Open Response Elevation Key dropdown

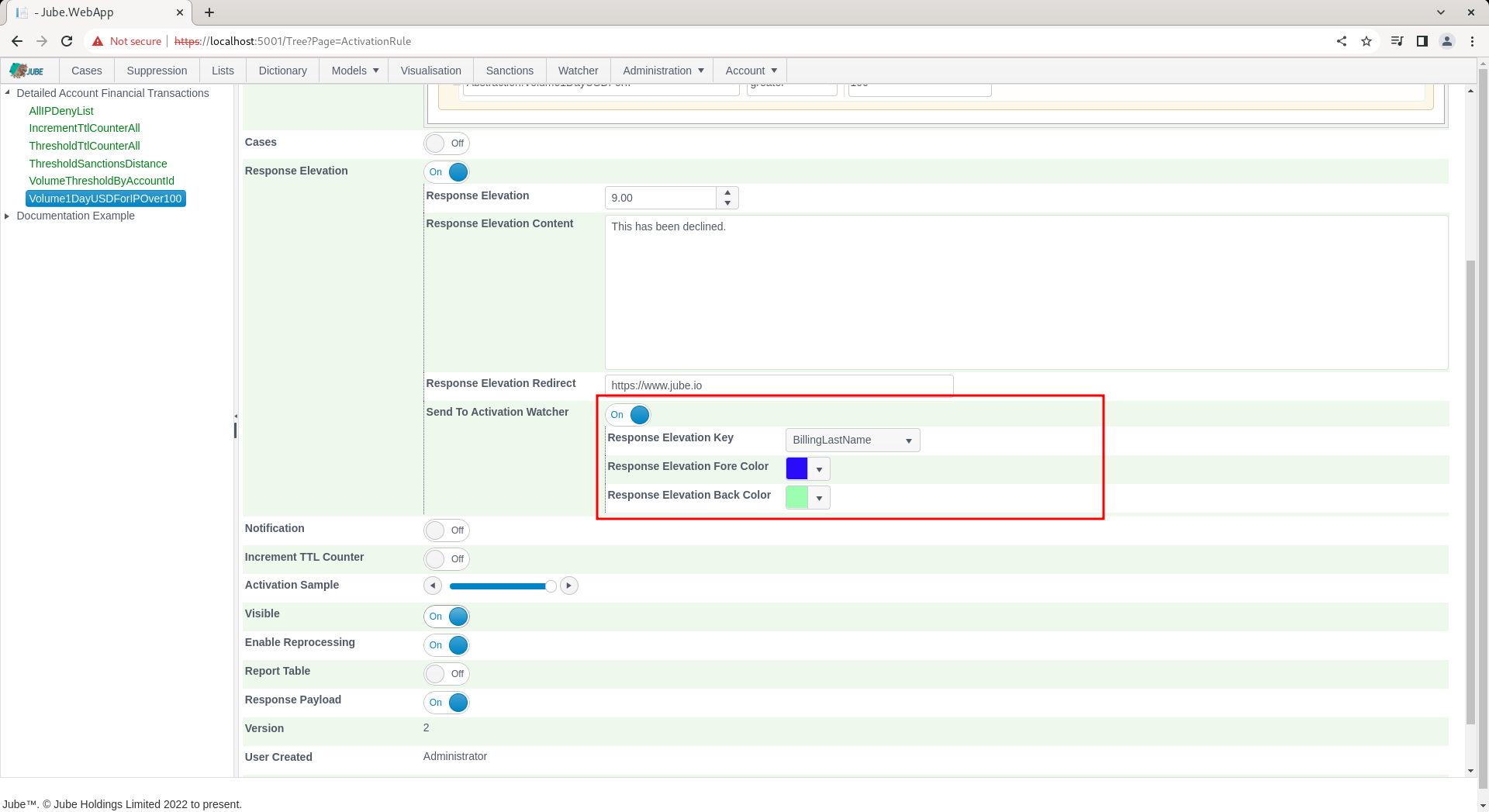pos(852,441)
